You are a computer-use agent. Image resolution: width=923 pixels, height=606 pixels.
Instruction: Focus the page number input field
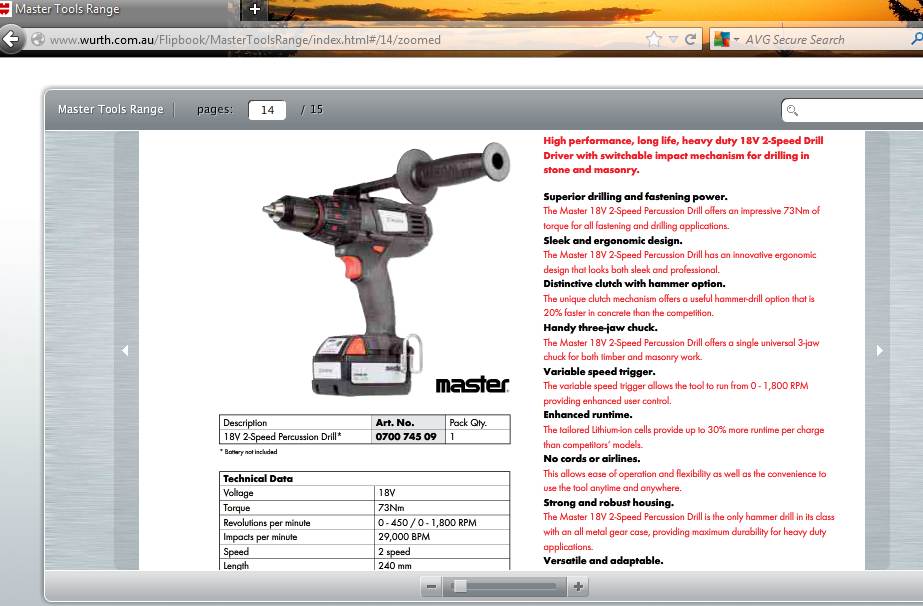point(267,110)
